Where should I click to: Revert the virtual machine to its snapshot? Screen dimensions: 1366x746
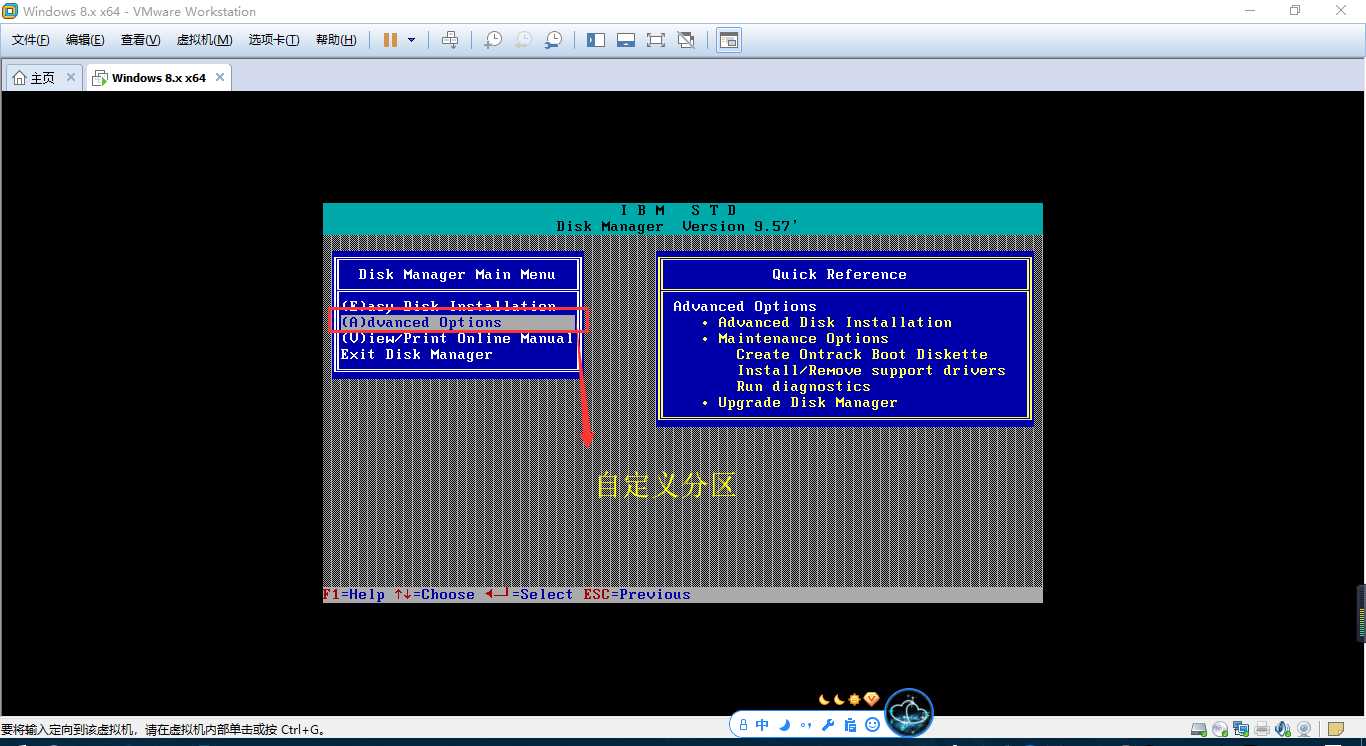523,40
